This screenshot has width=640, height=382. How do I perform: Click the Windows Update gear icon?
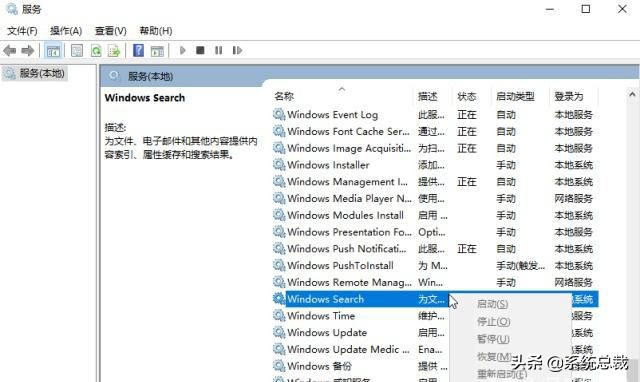pos(279,333)
